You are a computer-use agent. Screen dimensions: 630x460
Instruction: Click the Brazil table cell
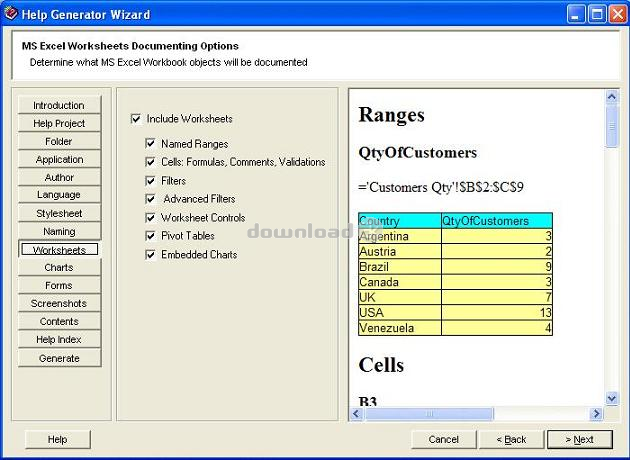(x=400, y=267)
